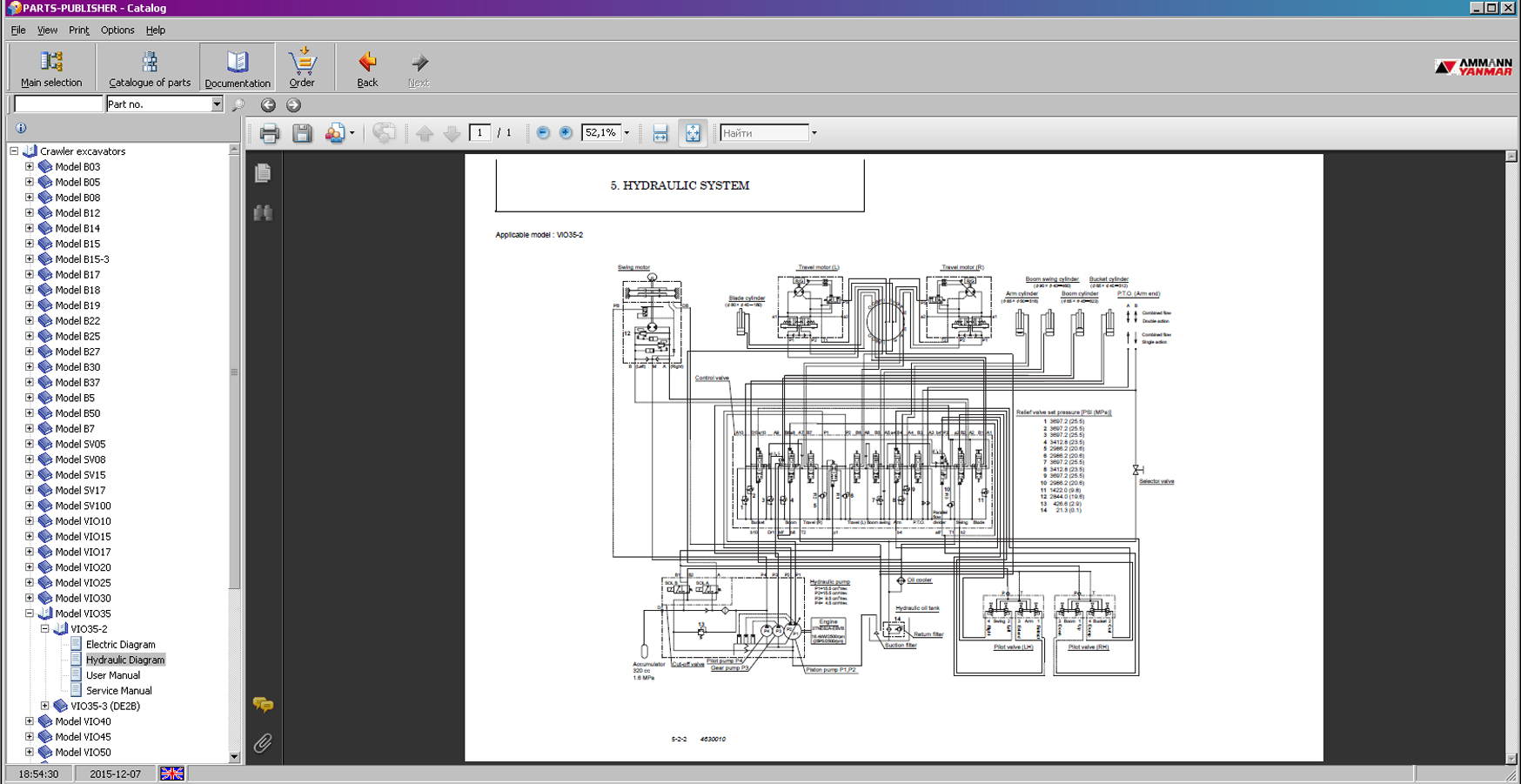Show the page thumbnails panel
The width and height of the screenshot is (1521, 784).
(263, 173)
